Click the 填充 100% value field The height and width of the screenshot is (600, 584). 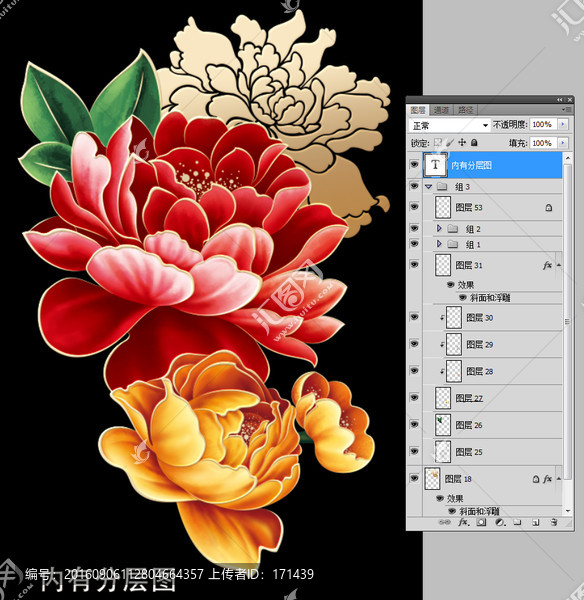pyautogui.click(x=543, y=143)
